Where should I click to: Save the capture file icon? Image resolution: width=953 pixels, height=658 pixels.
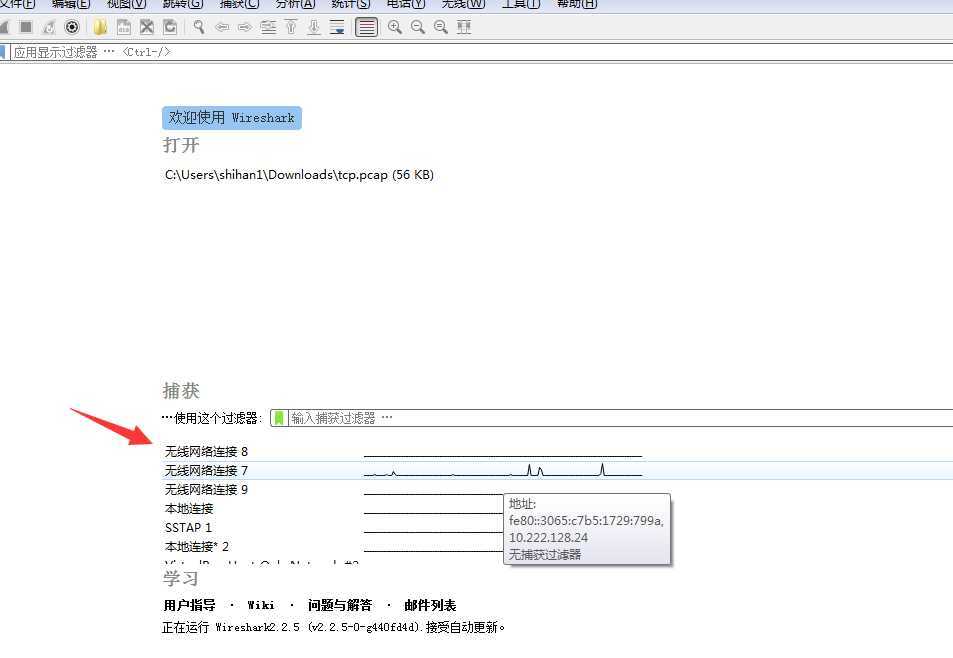[x=124, y=27]
